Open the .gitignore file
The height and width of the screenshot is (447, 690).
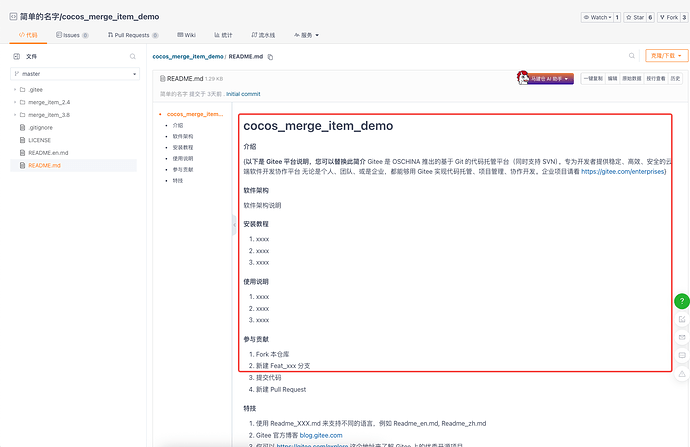[40, 128]
